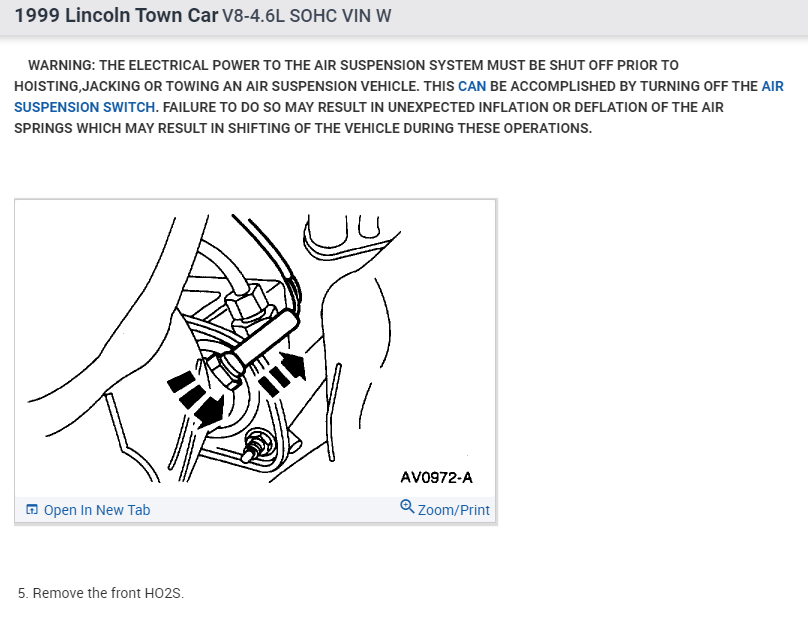Follow the blue CAN hyperlink
Image resolution: width=808 pixels, height=624 pixels.
click(x=472, y=86)
